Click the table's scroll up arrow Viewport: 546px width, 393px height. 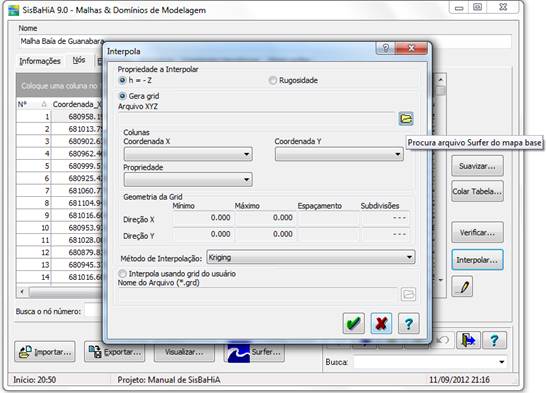(440, 80)
